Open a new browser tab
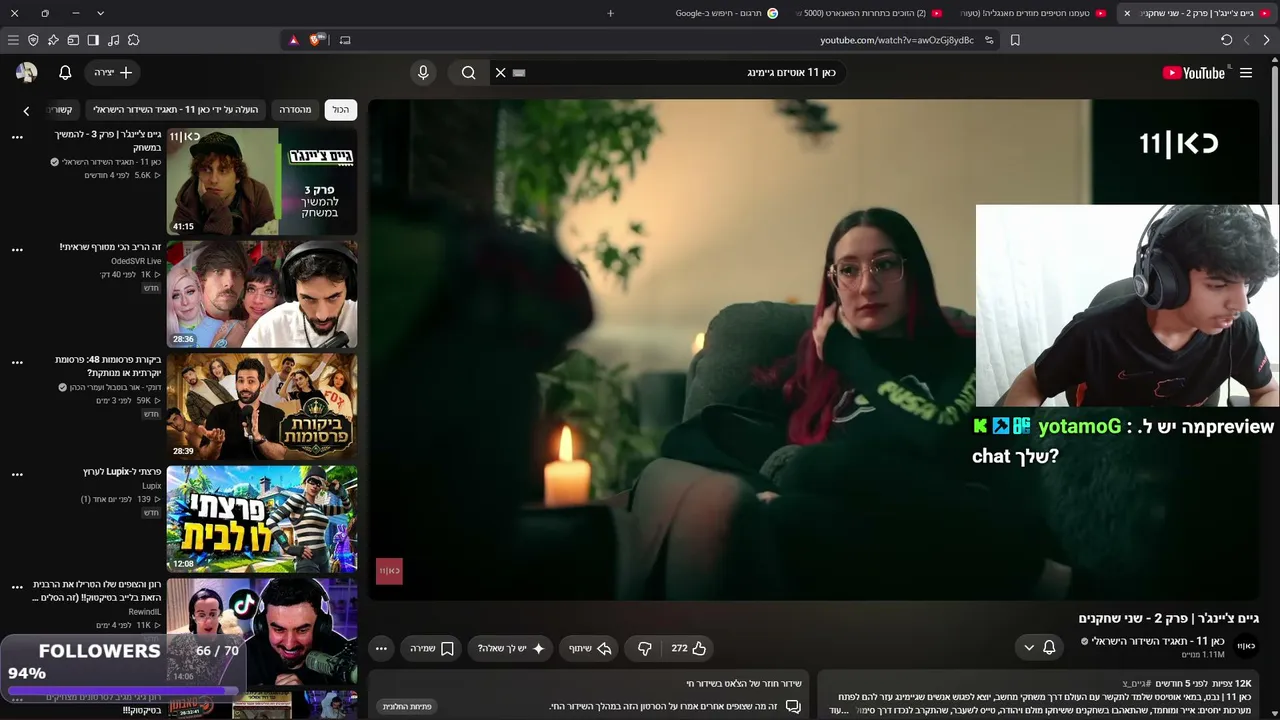The width and height of the screenshot is (1280, 720). tap(610, 13)
